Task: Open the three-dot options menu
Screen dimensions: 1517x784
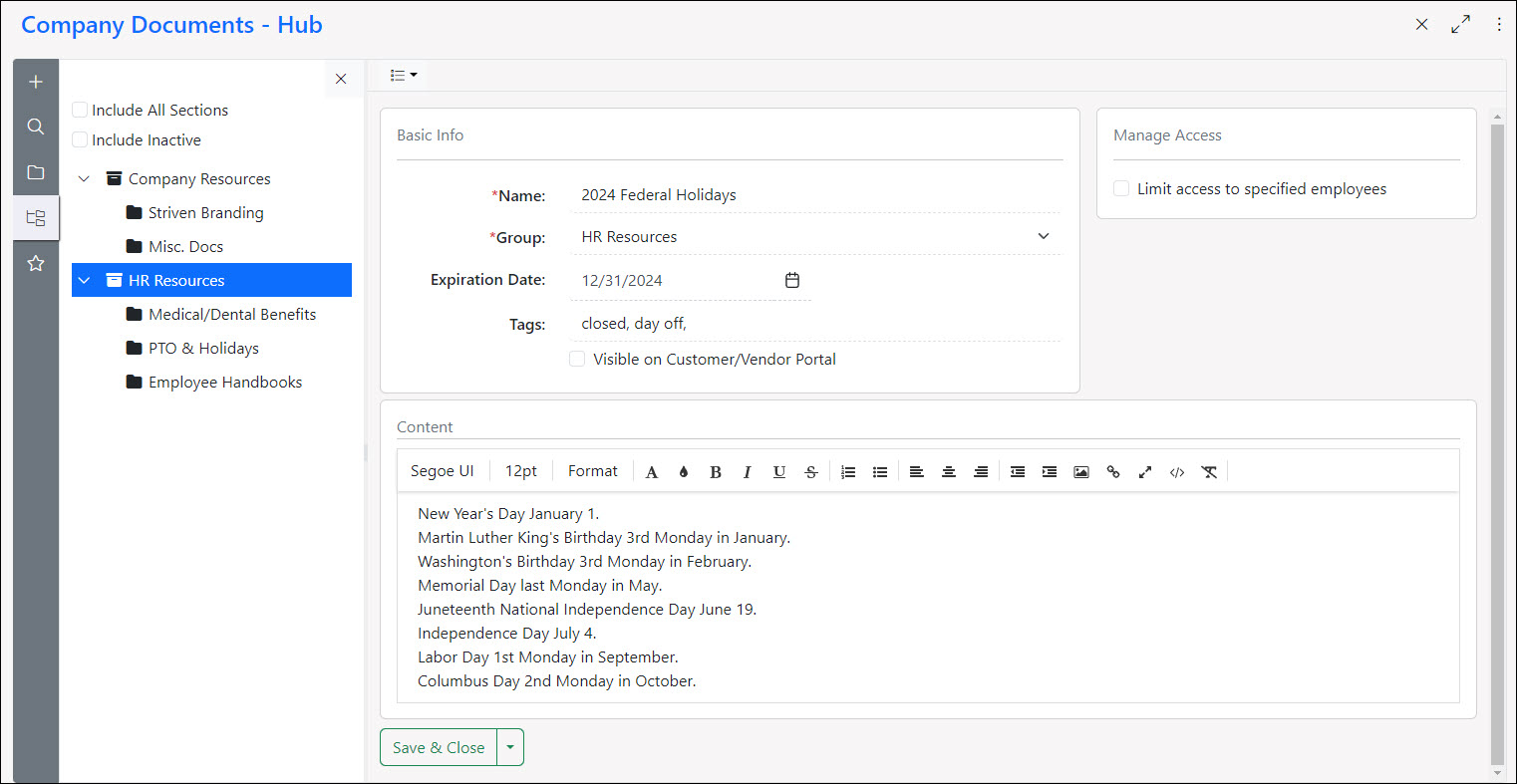Action: (1499, 25)
